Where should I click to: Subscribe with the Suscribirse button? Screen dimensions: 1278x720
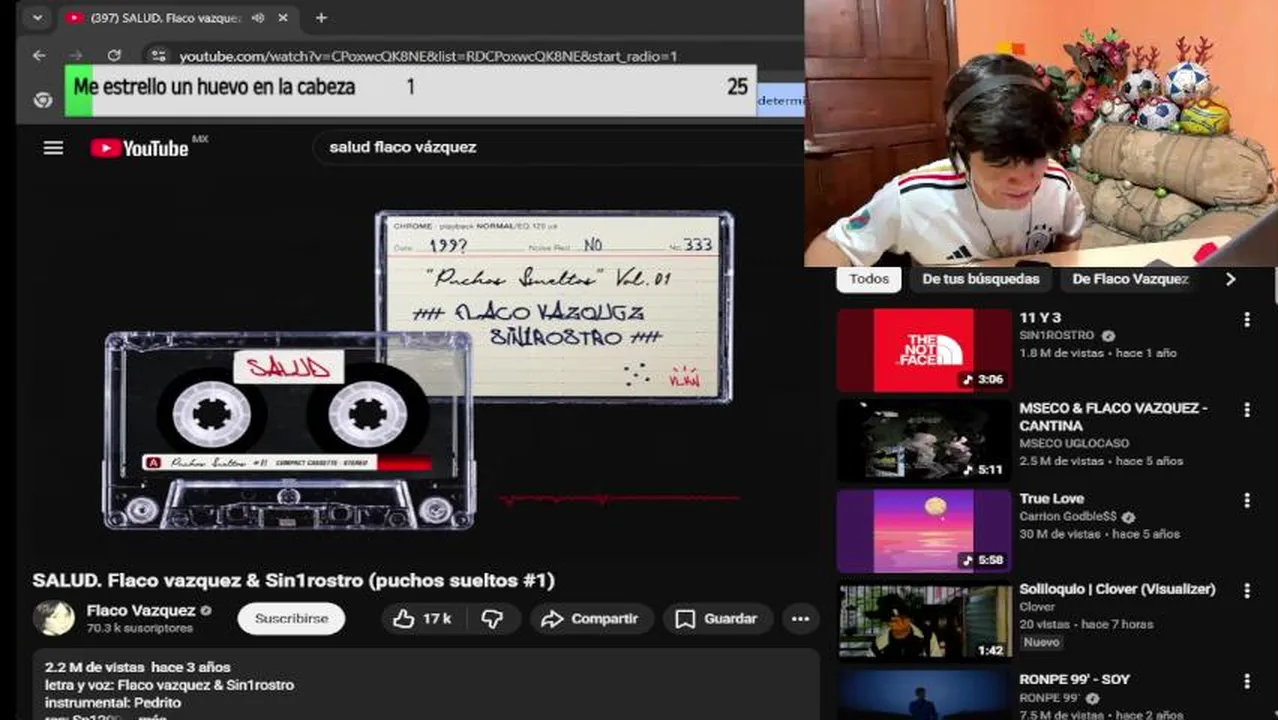(x=291, y=619)
